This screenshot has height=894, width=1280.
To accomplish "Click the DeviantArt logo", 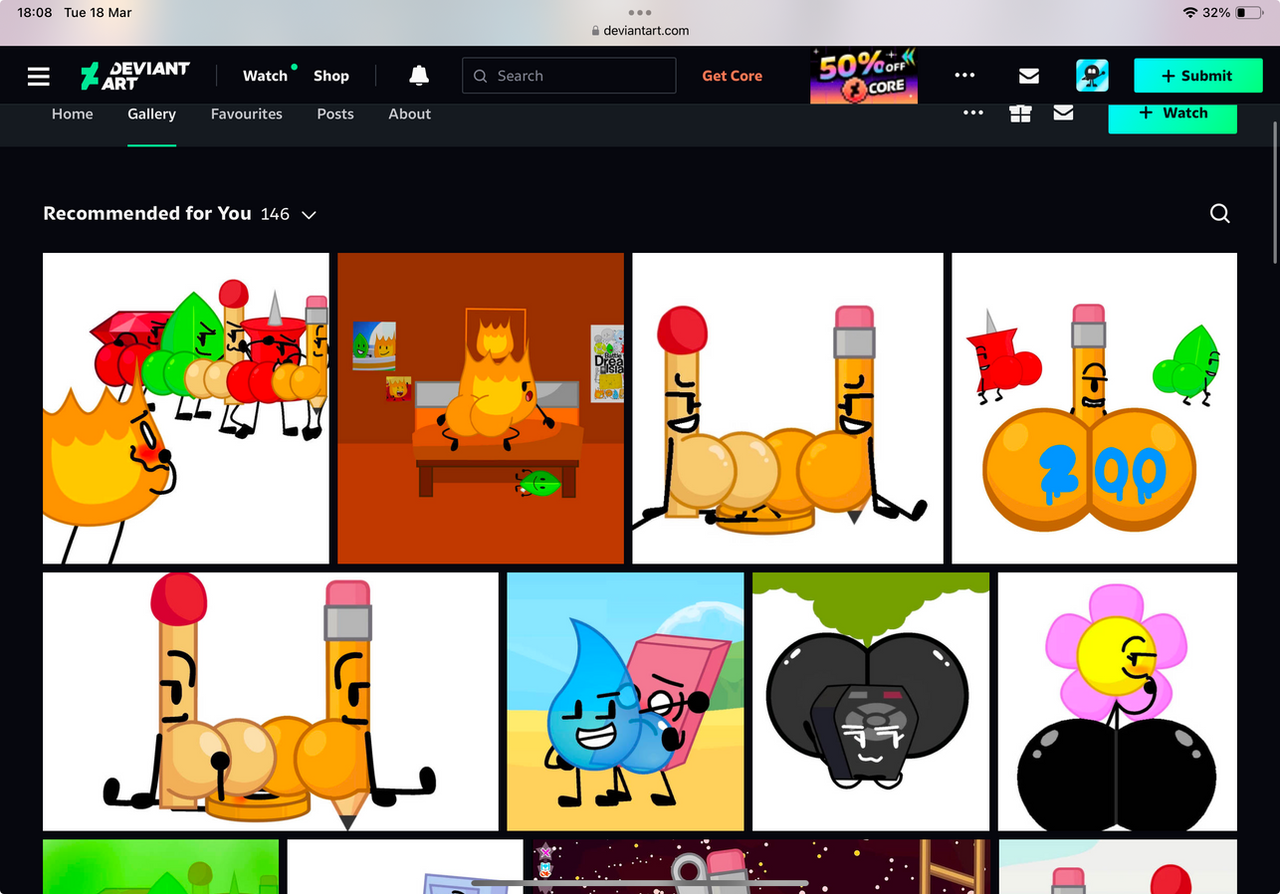I will pos(135,76).
